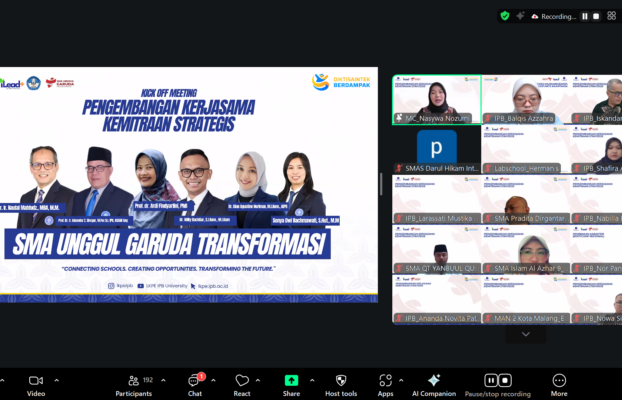Click muted mic icon on SMA QT YANBUUL
This screenshot has height=400, width=622.
[x=399, y=268]
